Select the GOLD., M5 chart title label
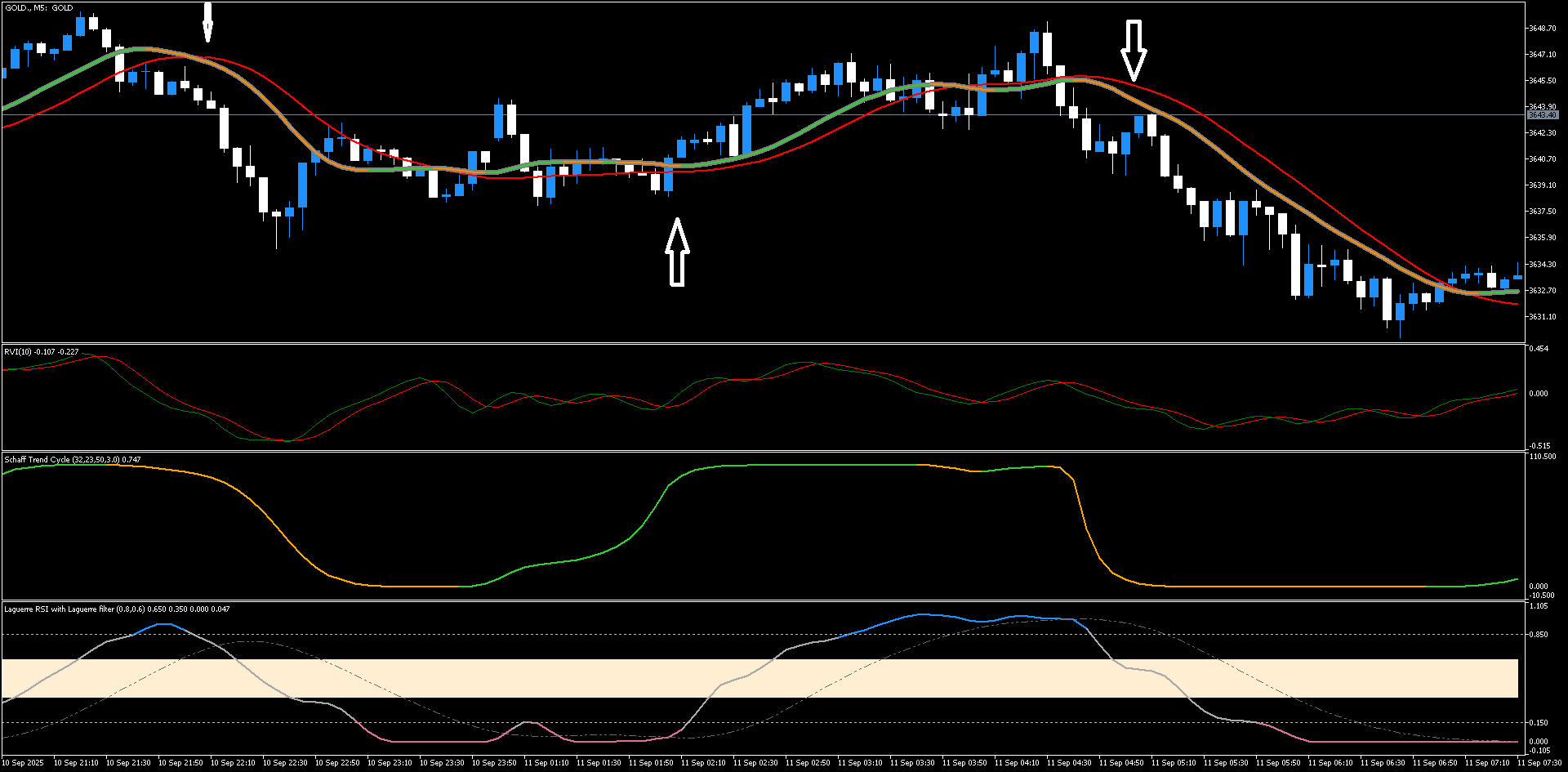Screen dimensions: 1568x772 pos(37,7)
